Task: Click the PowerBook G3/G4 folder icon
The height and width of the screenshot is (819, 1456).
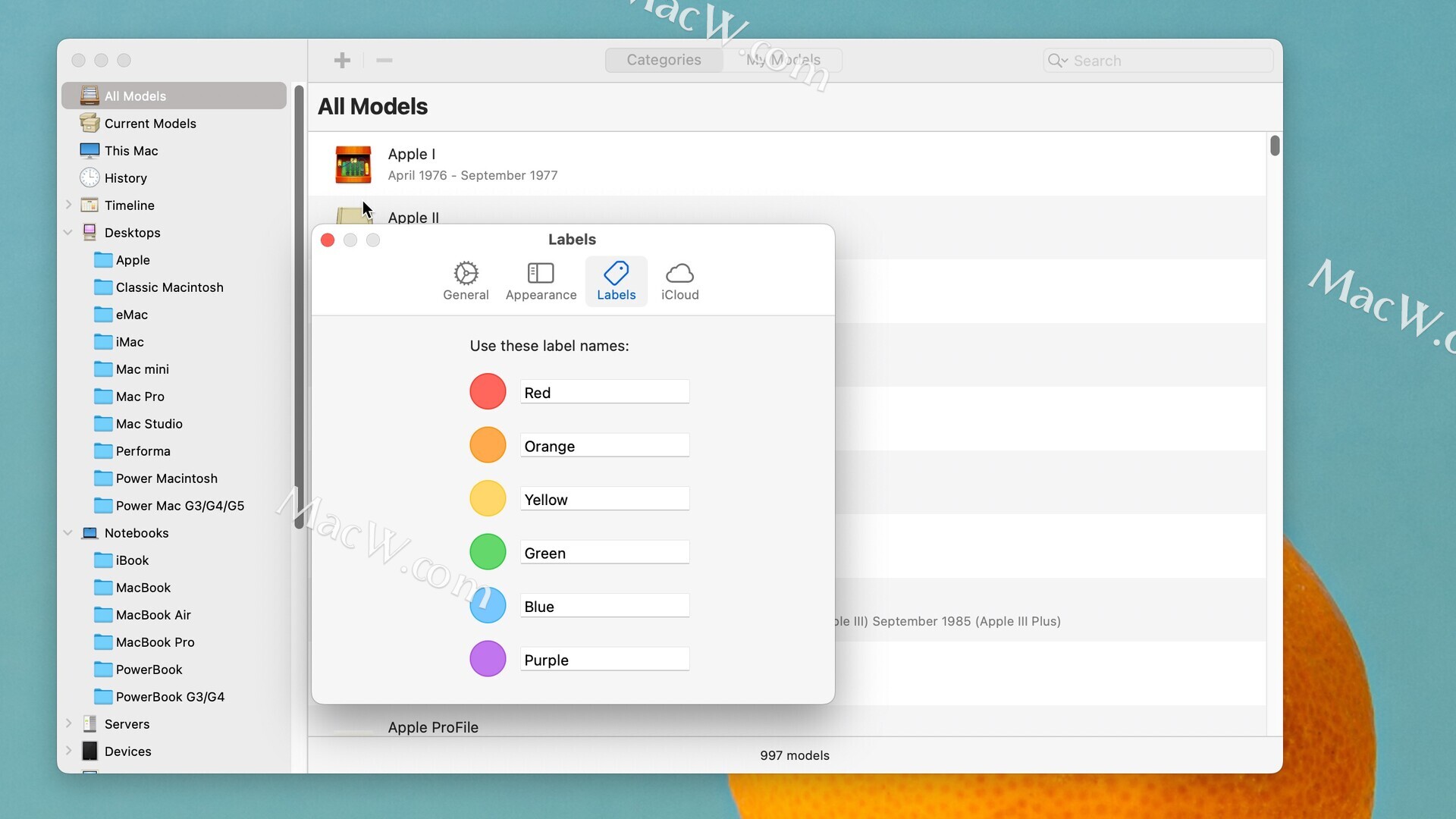Action: 103,696
